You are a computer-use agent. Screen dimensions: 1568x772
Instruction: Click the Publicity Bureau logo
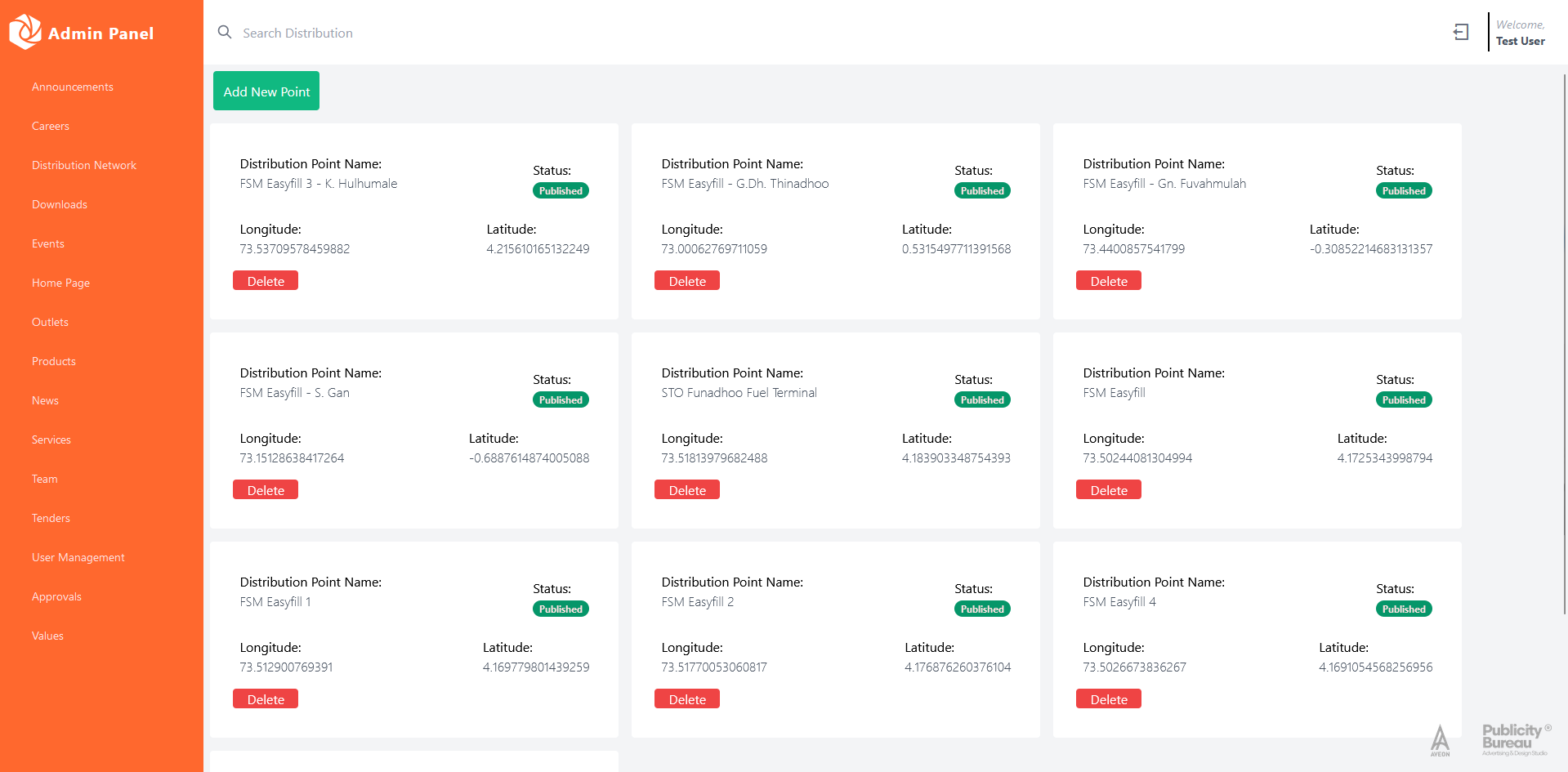(1516, 739)
